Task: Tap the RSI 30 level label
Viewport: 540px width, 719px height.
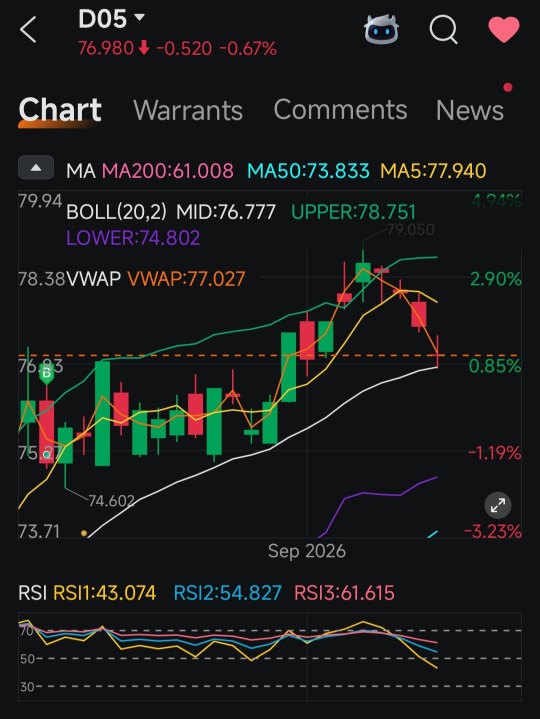Action: [27, 687]
